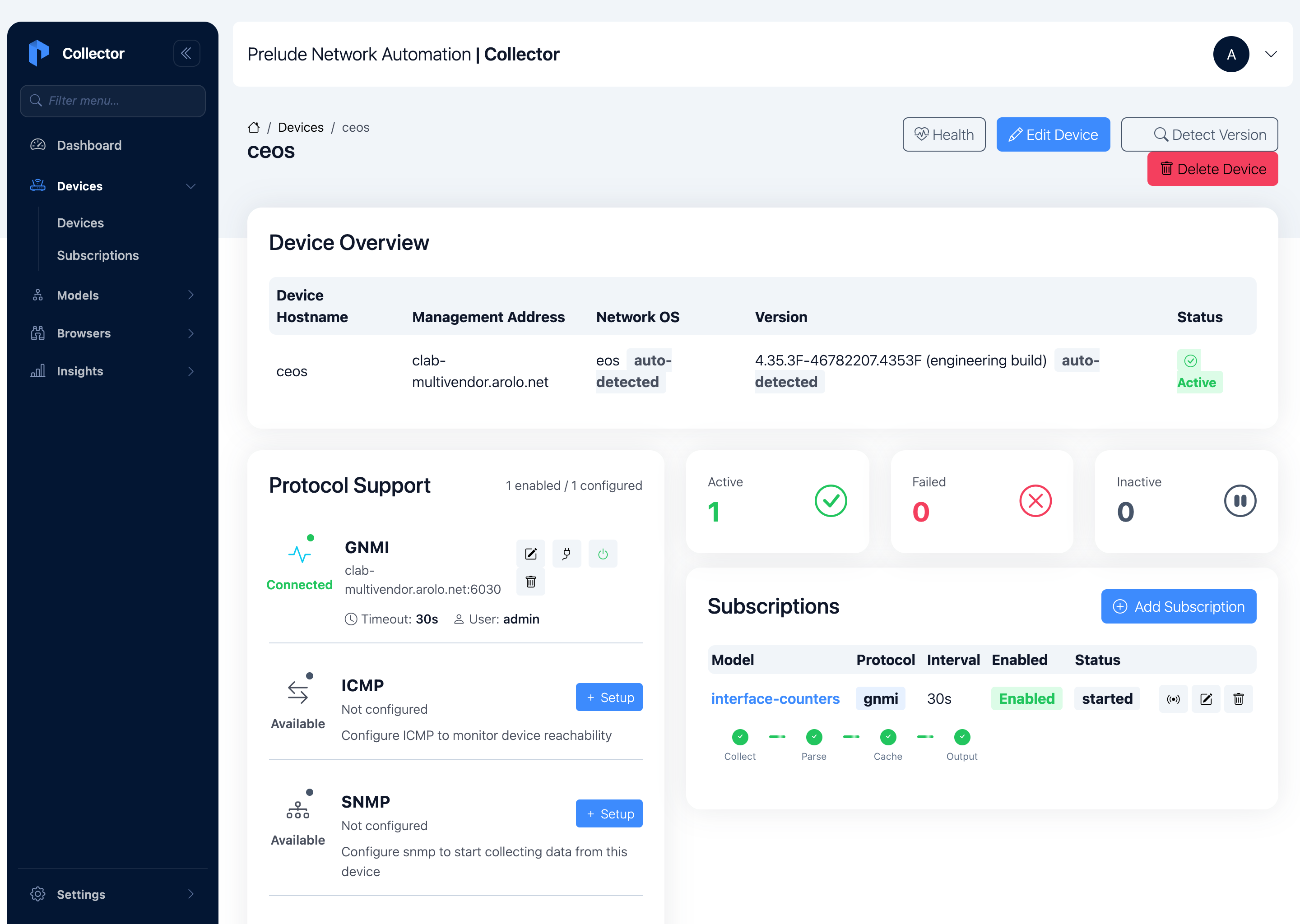The height and width of the screenshot is (924, 1300).
Task: Click the ICMP arrows icon
Action: pos(297,692)
